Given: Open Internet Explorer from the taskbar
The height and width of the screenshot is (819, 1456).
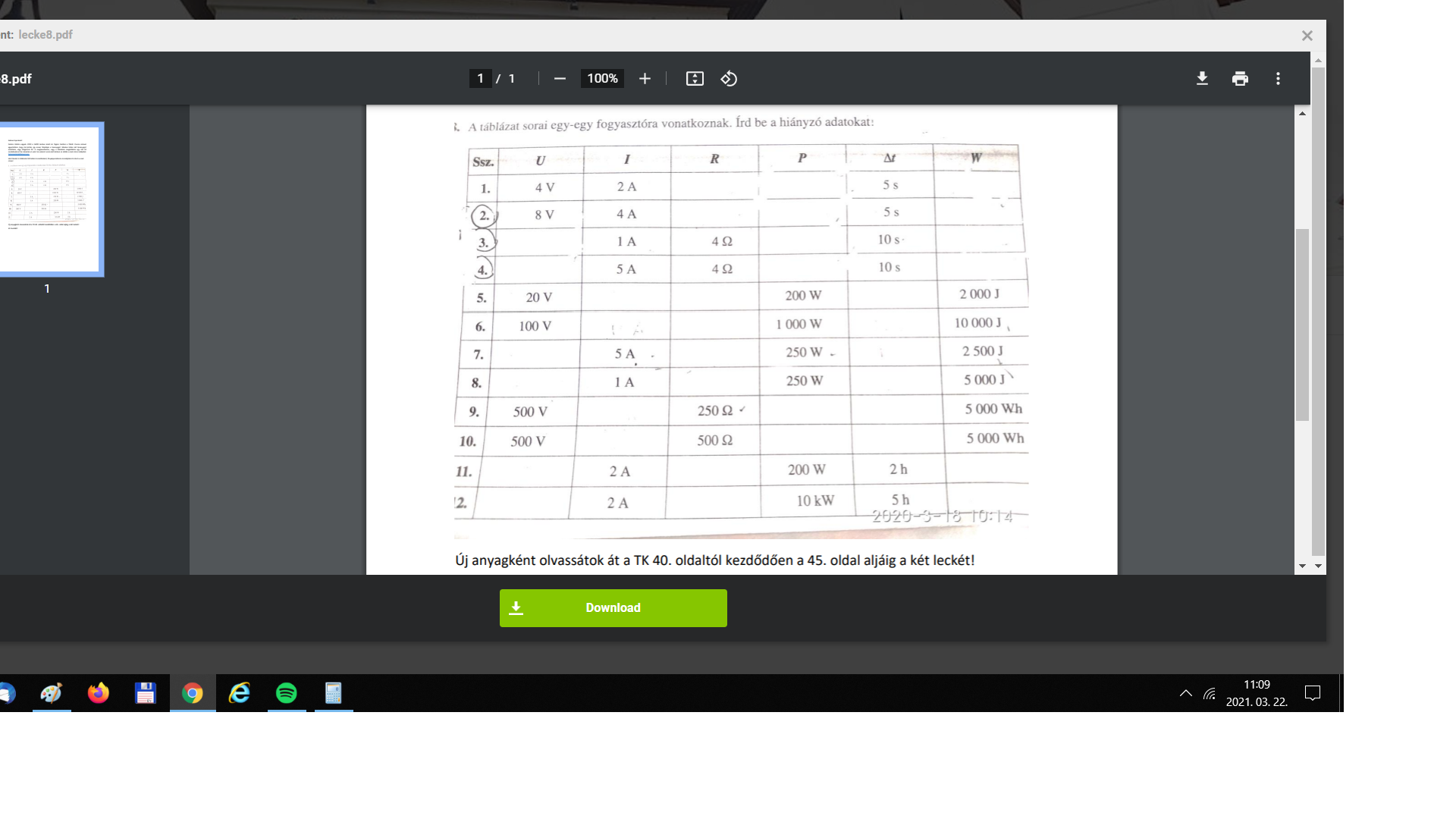Looking at the screenshot, I should tap(240, 693).
